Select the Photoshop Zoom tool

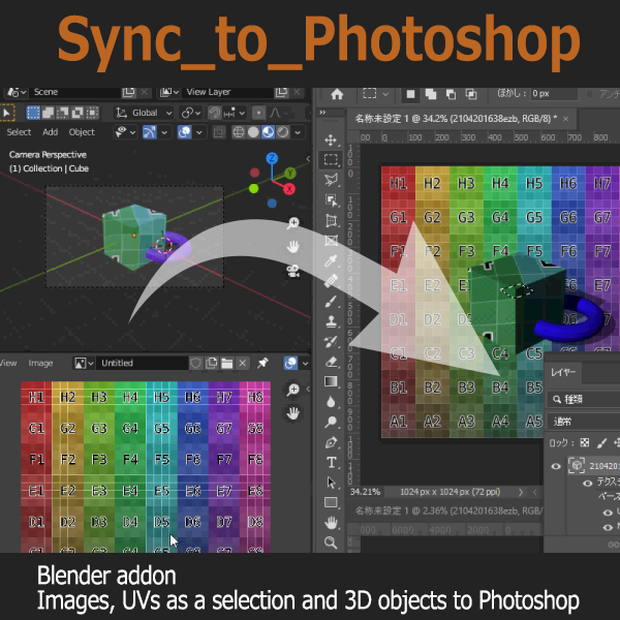click(331, 542)
